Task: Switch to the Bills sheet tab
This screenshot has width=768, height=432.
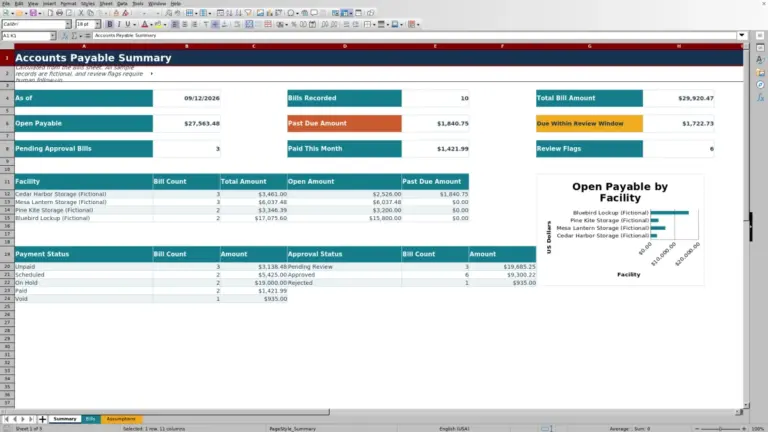Action: [90, 419]
